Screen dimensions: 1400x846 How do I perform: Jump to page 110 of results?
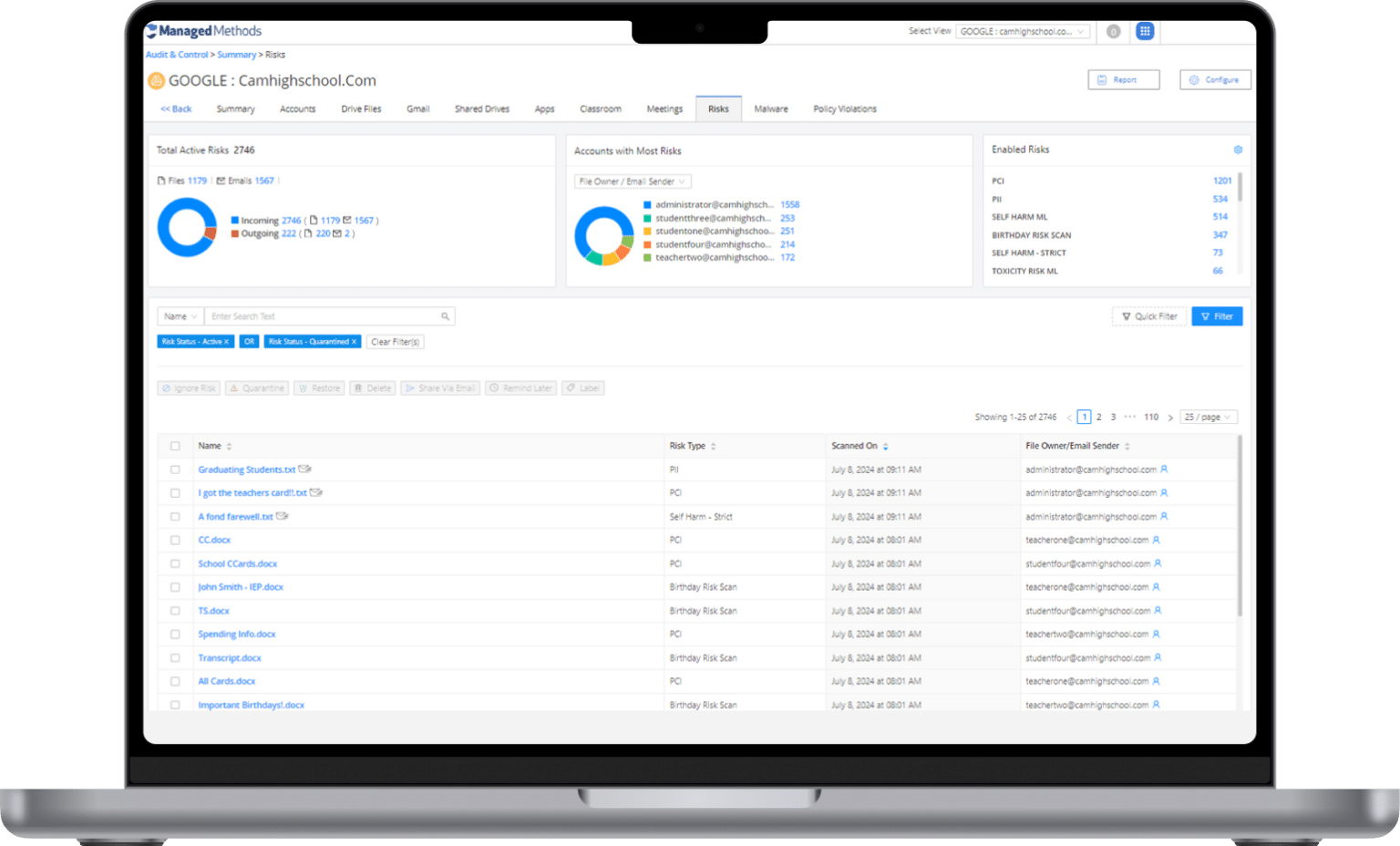tap(1151, 418)
